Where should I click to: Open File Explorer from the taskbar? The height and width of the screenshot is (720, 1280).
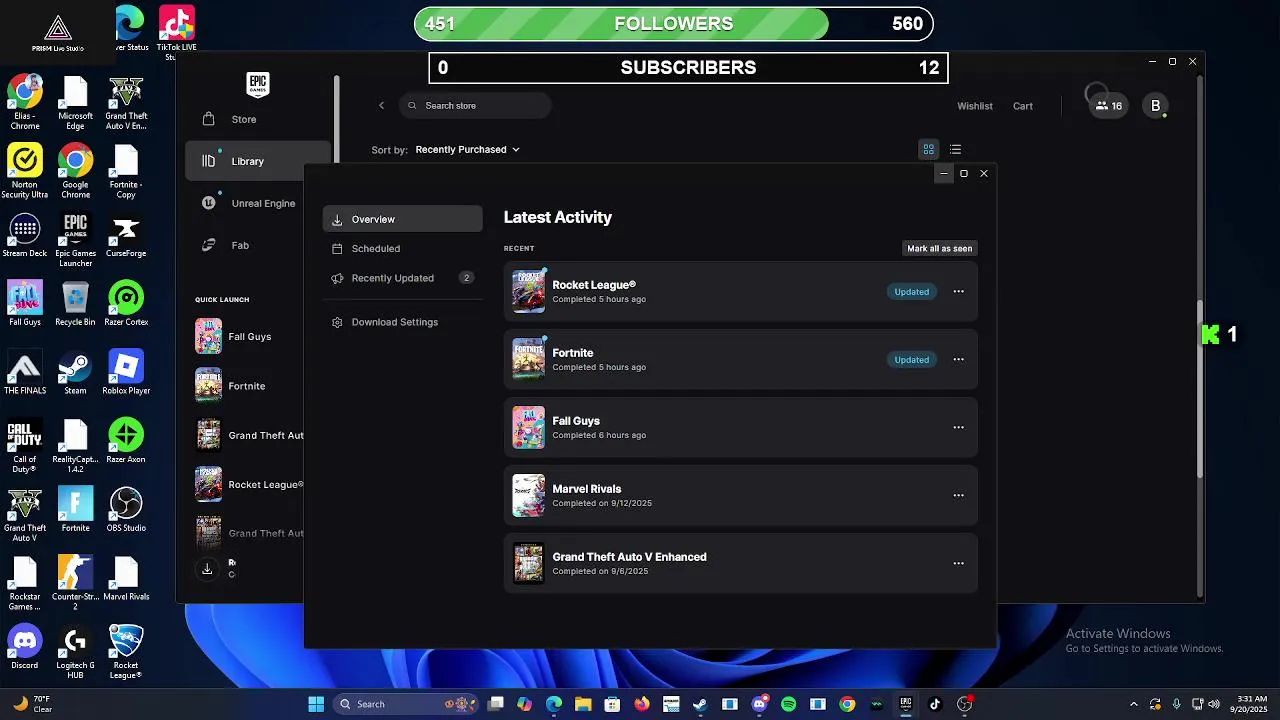point(583,704)
